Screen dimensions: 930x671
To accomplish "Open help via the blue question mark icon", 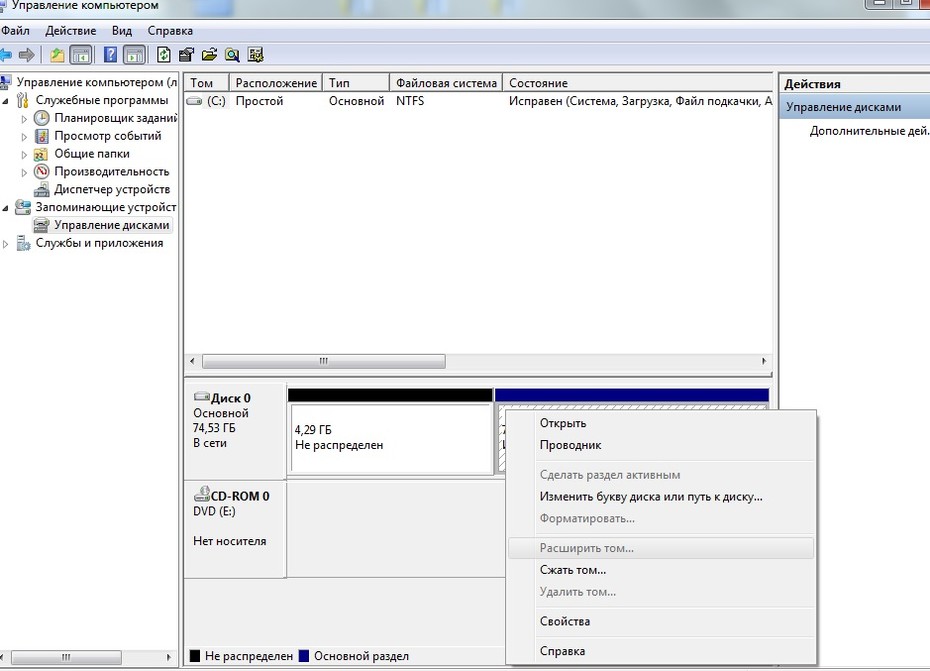I will click(x=110, y=55).
